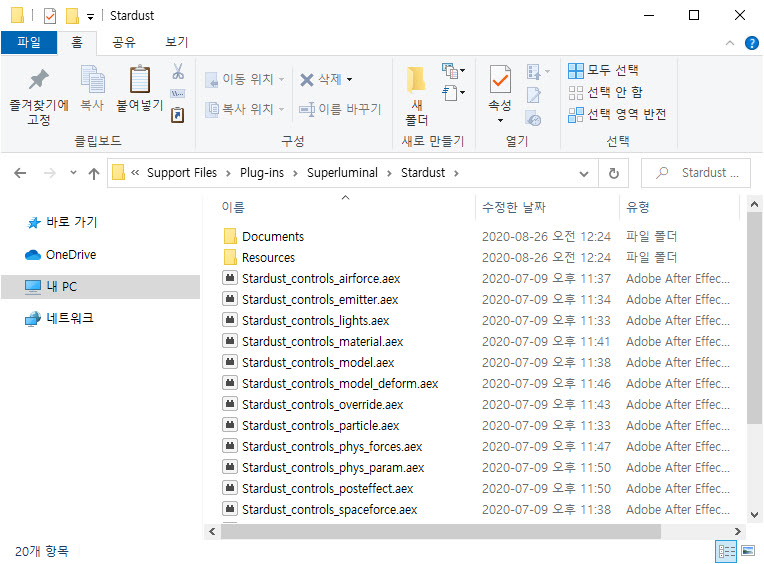Click the Paste shortcut icon
The image size is (764, 564).
point(177,115)
